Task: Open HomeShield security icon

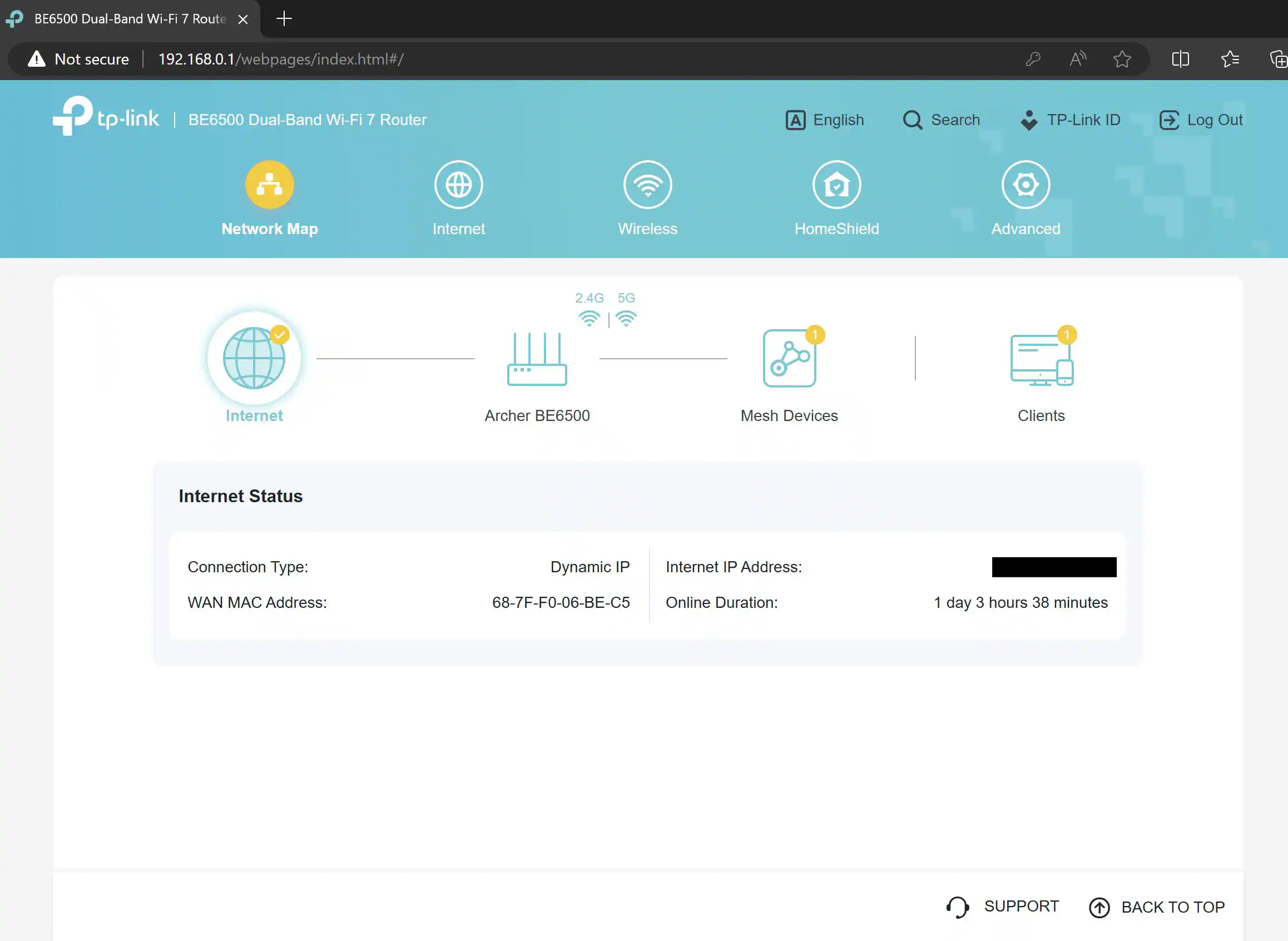Action: click(x=836, y=185)
